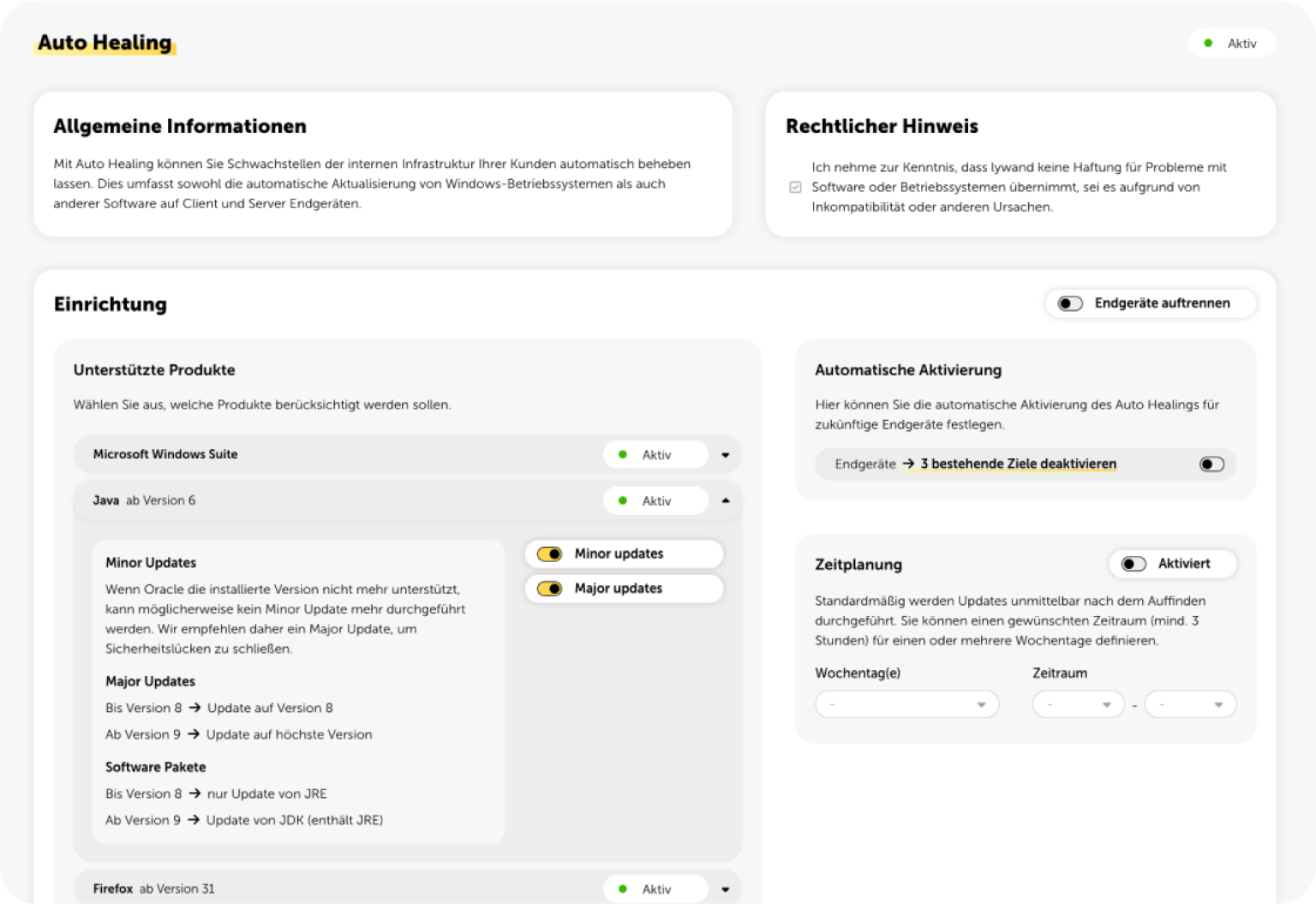
Task: Open the Zeitraum end time dropdown
Action: (1190, 704)
